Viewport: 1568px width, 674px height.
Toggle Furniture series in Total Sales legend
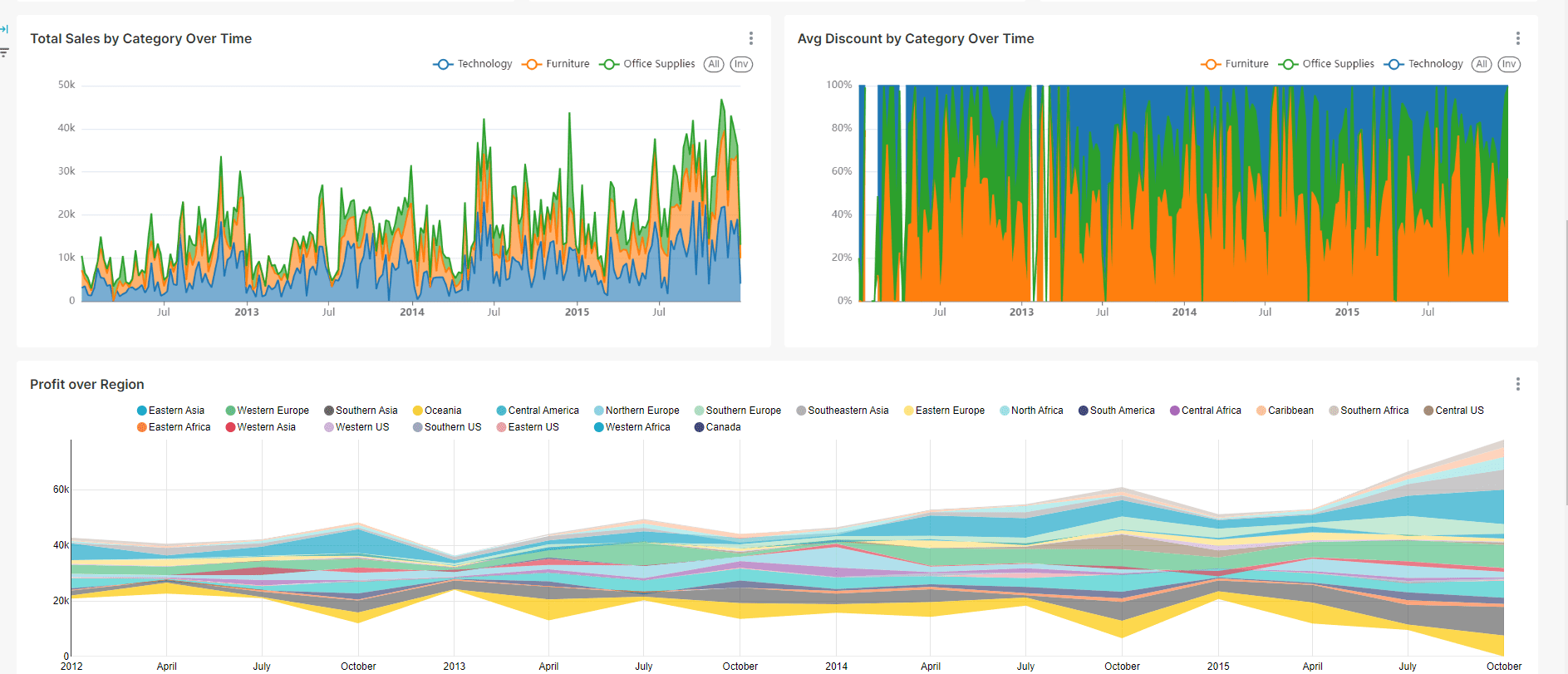(x=556, y=64)
